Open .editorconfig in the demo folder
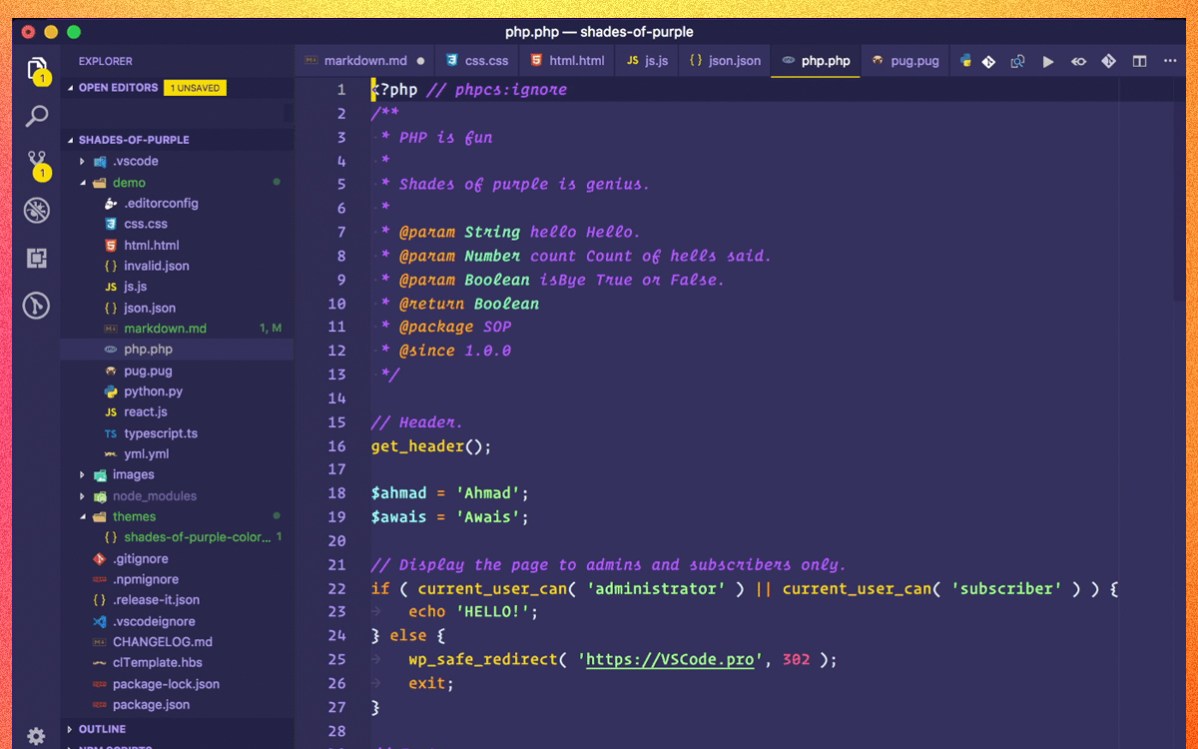This screenshot has width=1198, height=749. tap(161, 203)
